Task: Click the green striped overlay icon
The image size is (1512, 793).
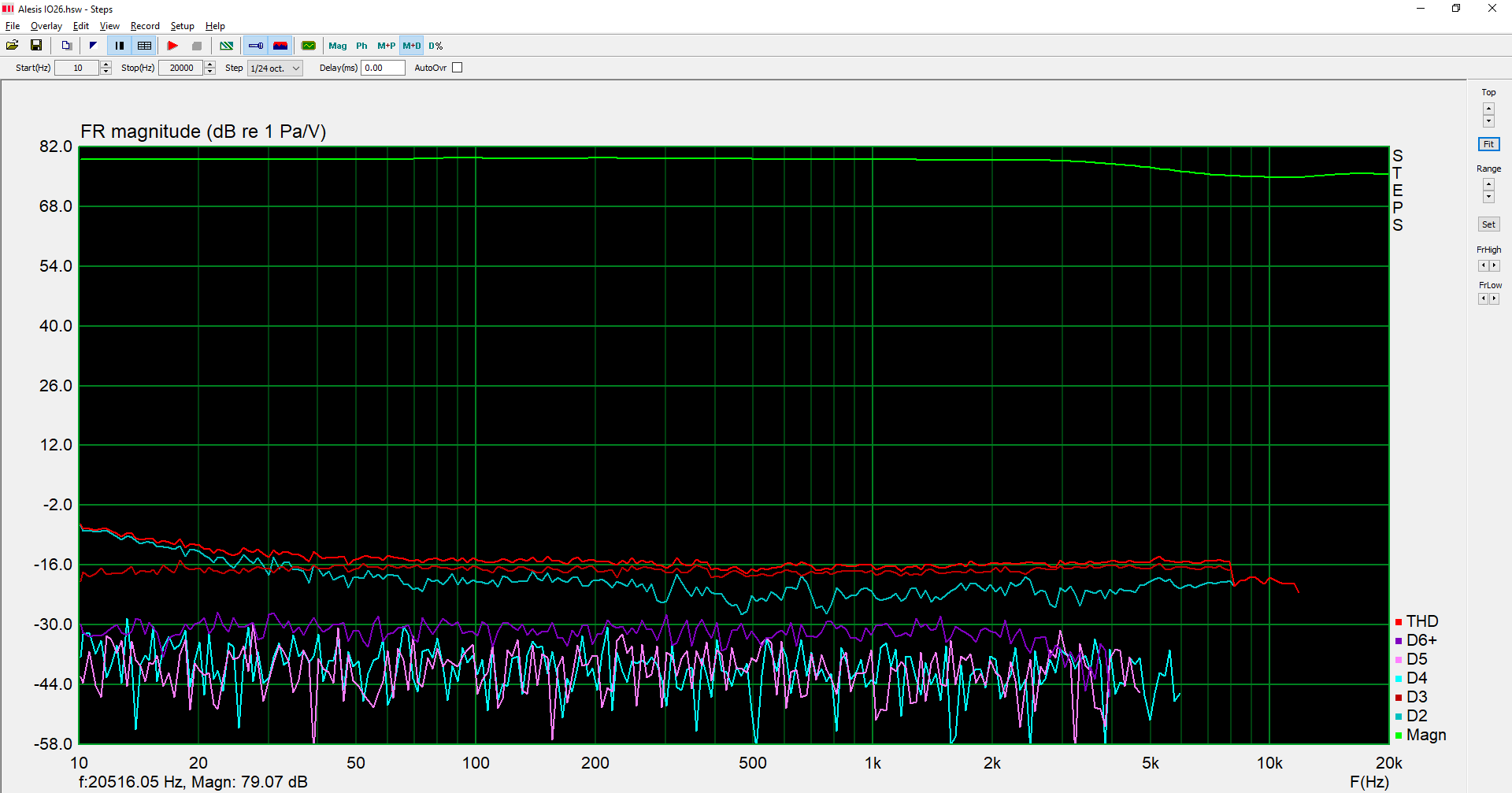Action: pyautogui.click(x=227, y=46)
